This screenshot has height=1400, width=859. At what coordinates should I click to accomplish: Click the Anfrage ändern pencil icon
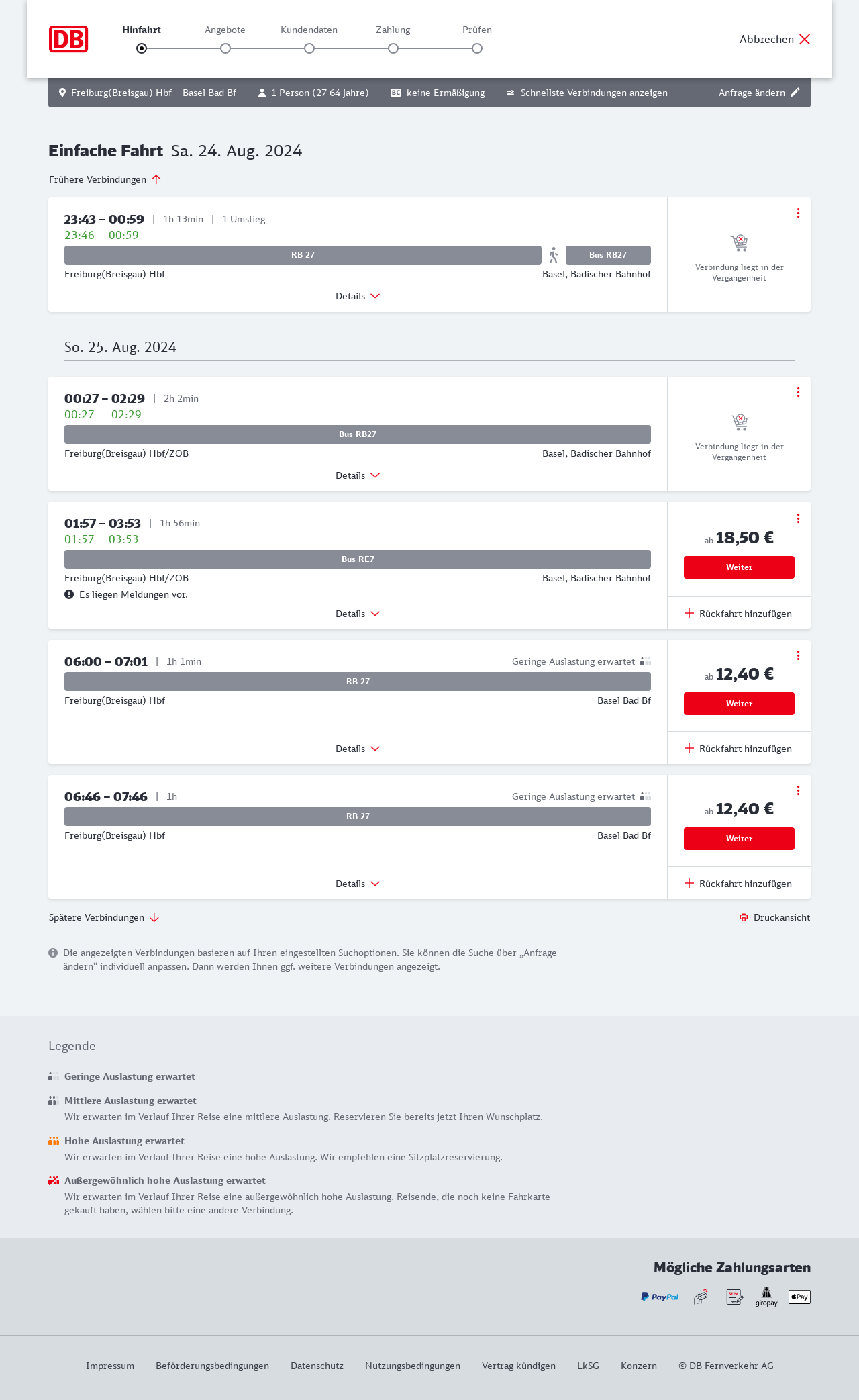point(795,93)
